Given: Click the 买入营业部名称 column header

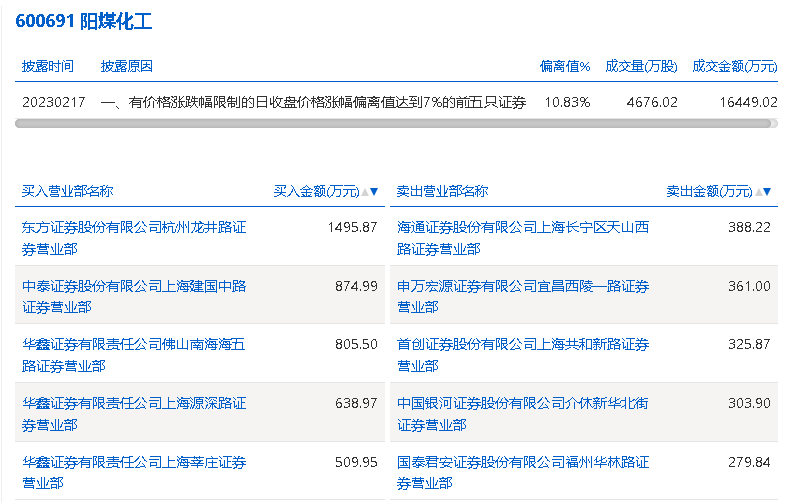Looking at the screenshot, I should [x=68, y=191].
